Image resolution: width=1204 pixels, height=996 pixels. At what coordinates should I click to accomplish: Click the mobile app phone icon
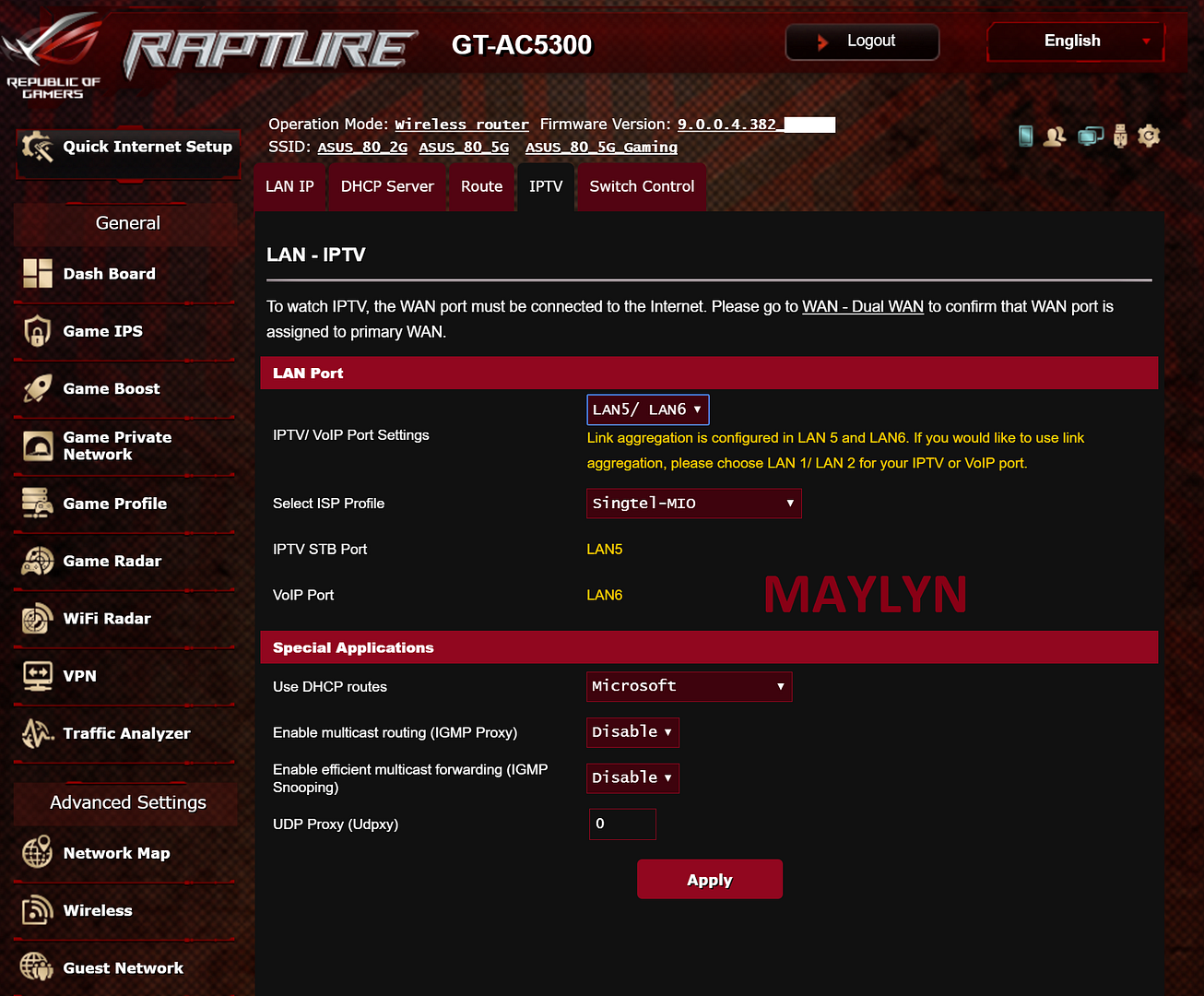pos(1025,136)
